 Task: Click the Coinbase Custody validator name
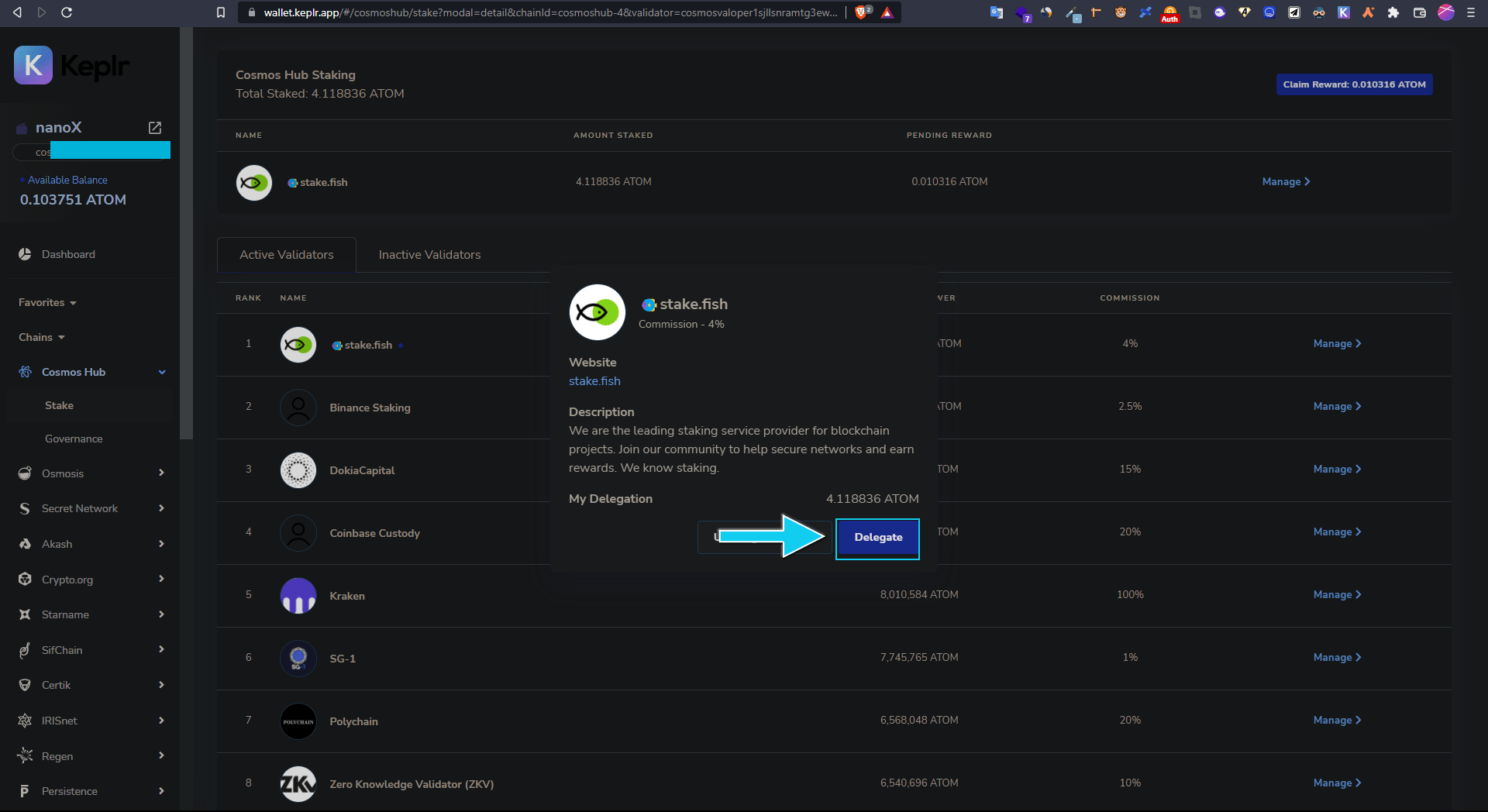click(374, 533)
